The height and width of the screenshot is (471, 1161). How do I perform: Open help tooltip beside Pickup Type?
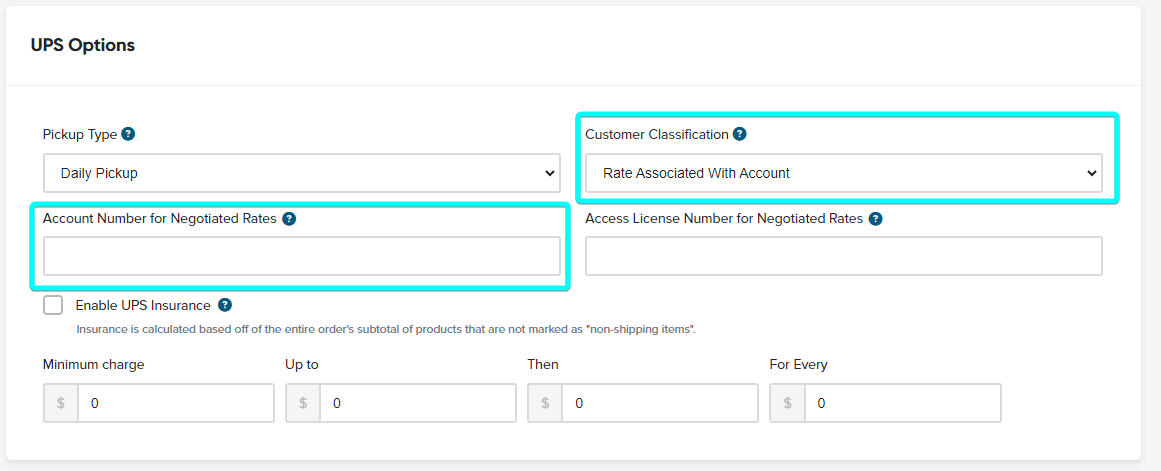[x=128, y=134]
